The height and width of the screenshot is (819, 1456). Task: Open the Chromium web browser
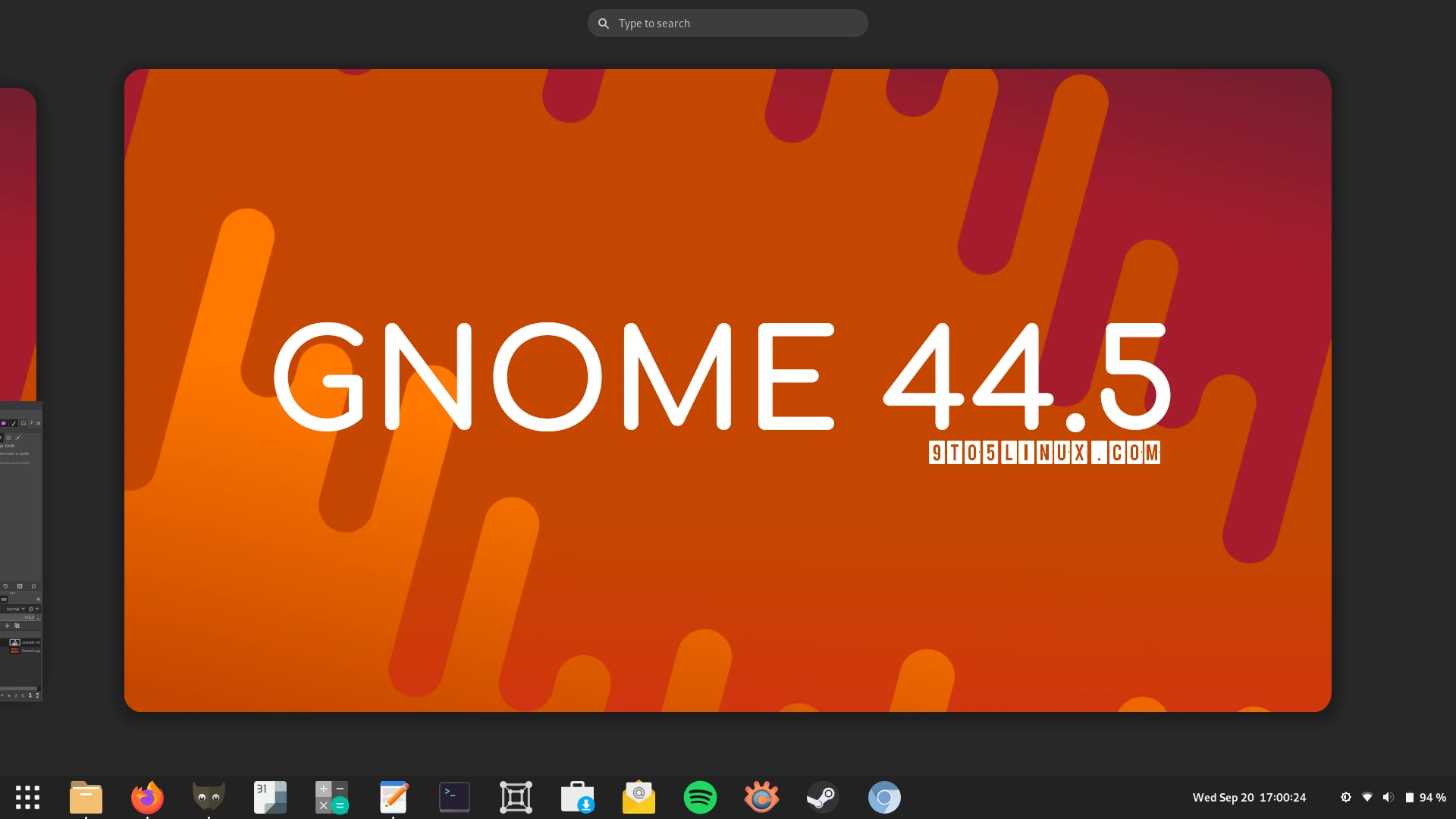[884, 797]
